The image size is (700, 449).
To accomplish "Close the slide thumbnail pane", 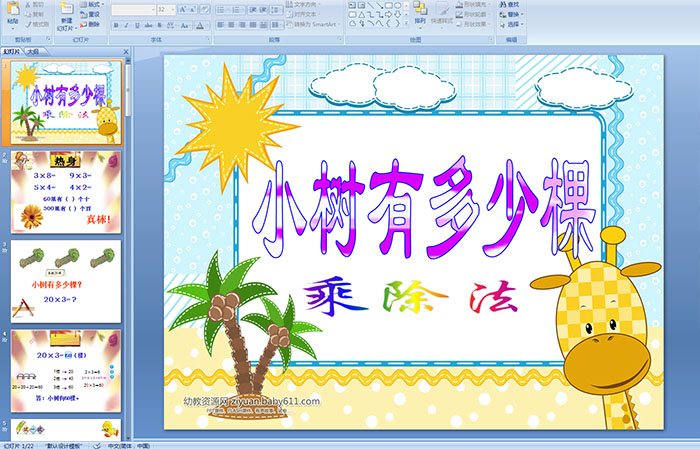I will pos(126,52).
